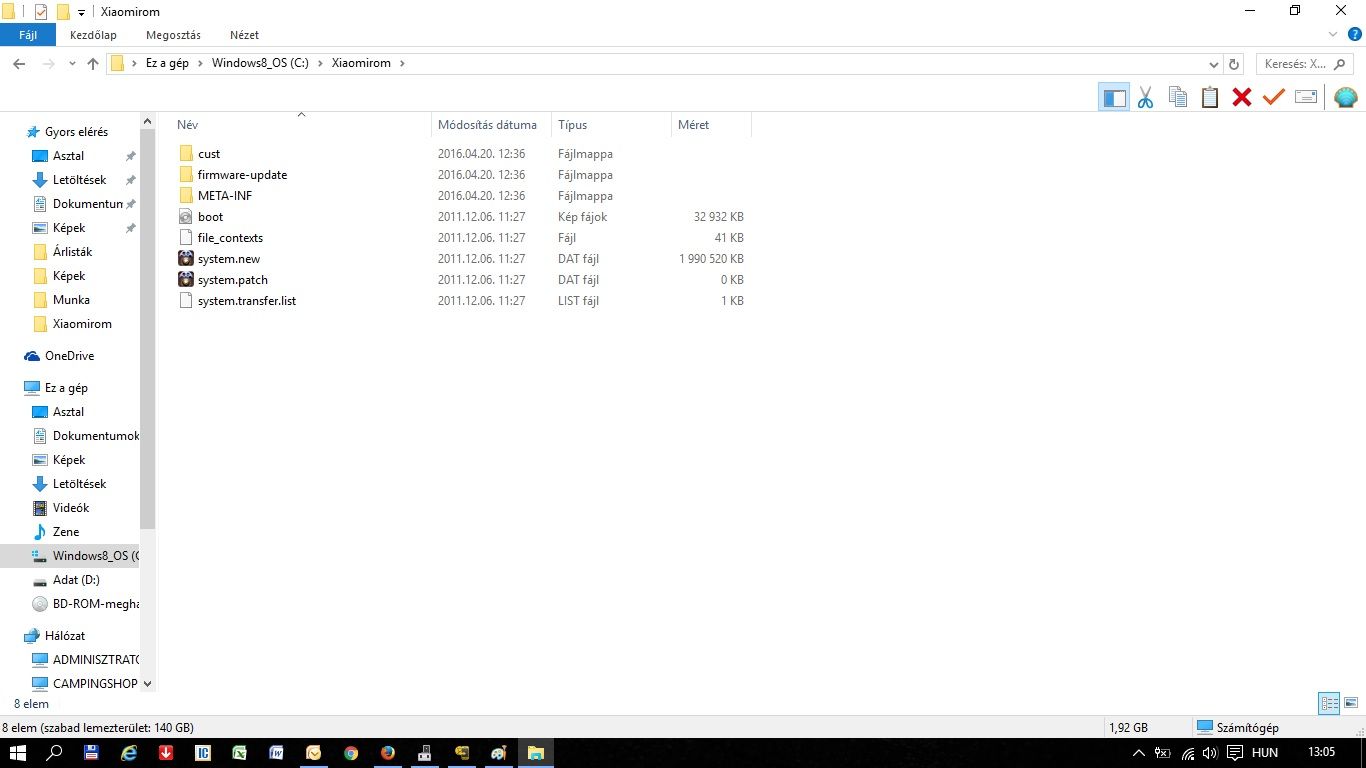Click 'Windows8_OS (C:)' in the address path
1366x768 pixels.
260,63
